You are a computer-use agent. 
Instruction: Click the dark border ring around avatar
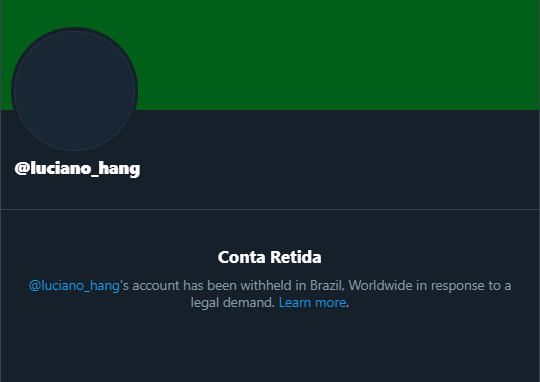coord(74,29)
